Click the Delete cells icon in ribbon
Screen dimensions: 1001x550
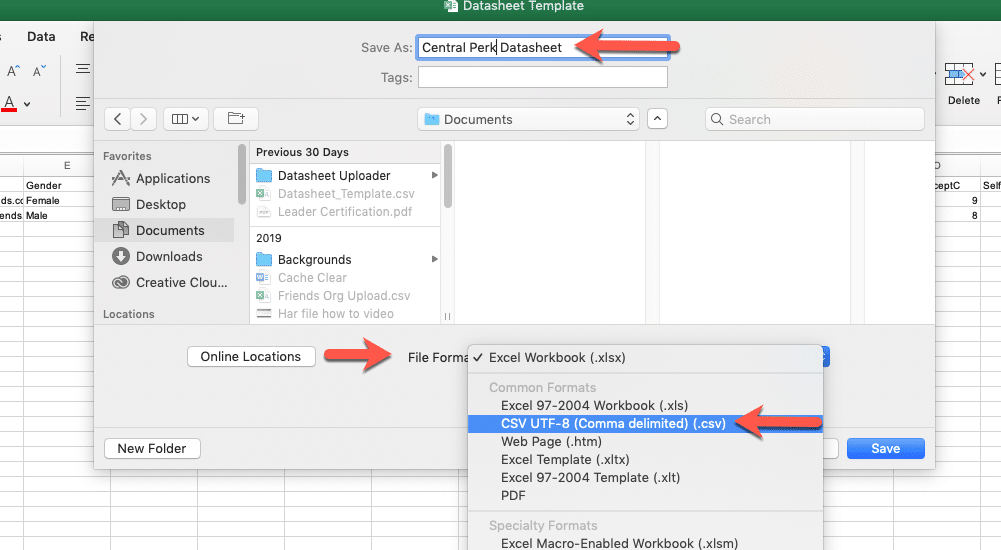click(959, 75)
